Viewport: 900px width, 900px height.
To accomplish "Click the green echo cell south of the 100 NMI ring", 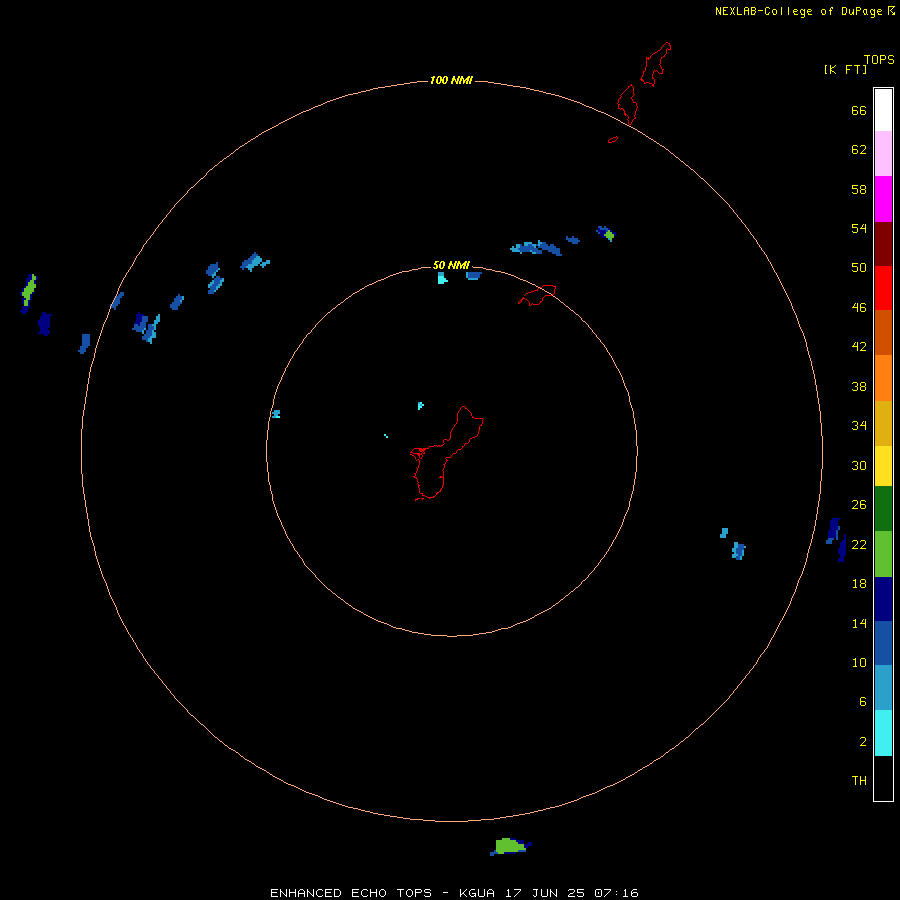I will [510, 846].
